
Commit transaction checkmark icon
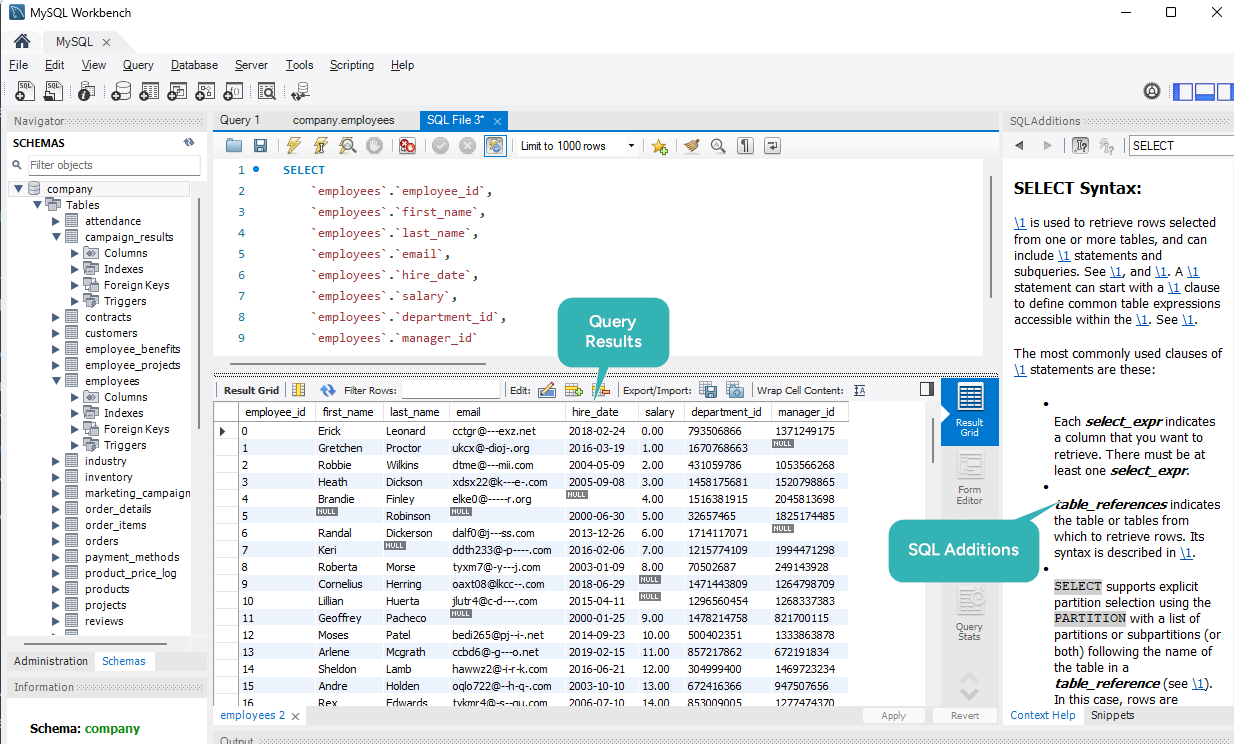(440, 146)
